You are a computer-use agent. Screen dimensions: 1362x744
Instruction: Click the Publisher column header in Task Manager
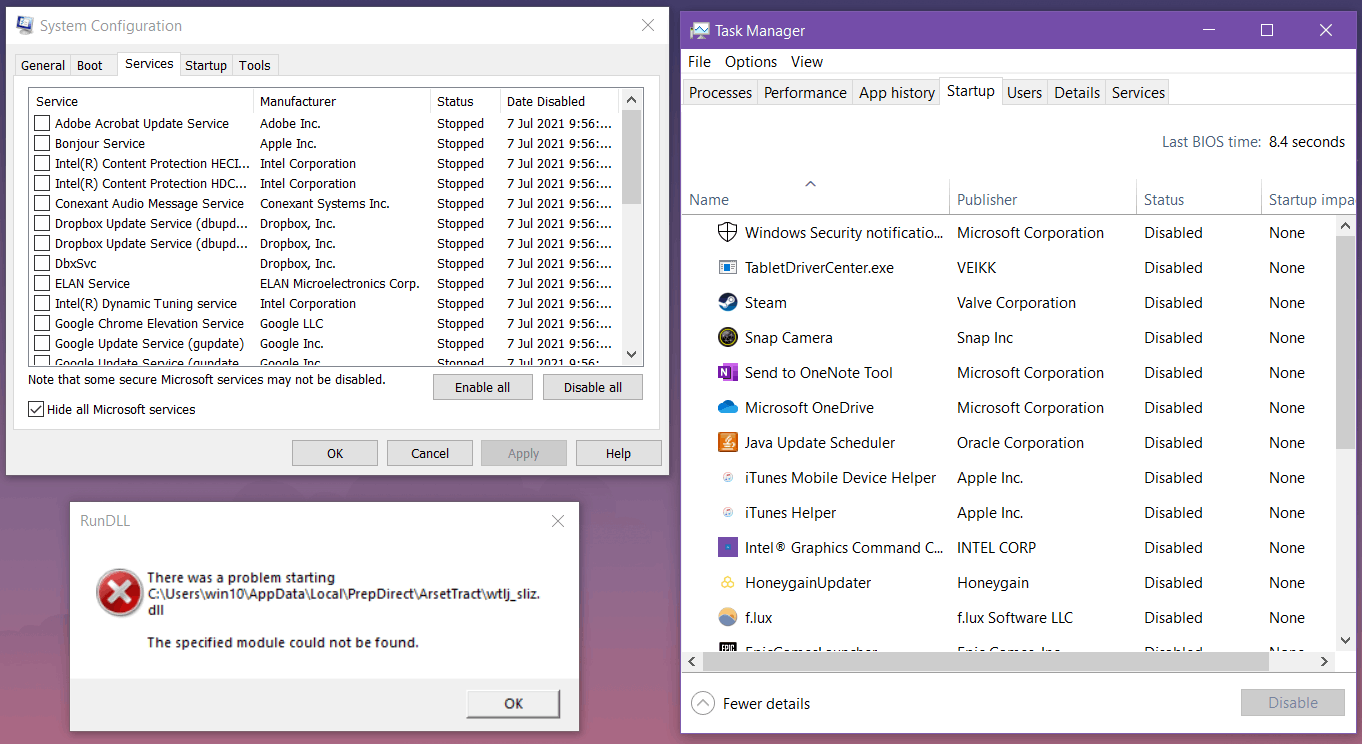pyautogui.click(x=1042, y=199)
